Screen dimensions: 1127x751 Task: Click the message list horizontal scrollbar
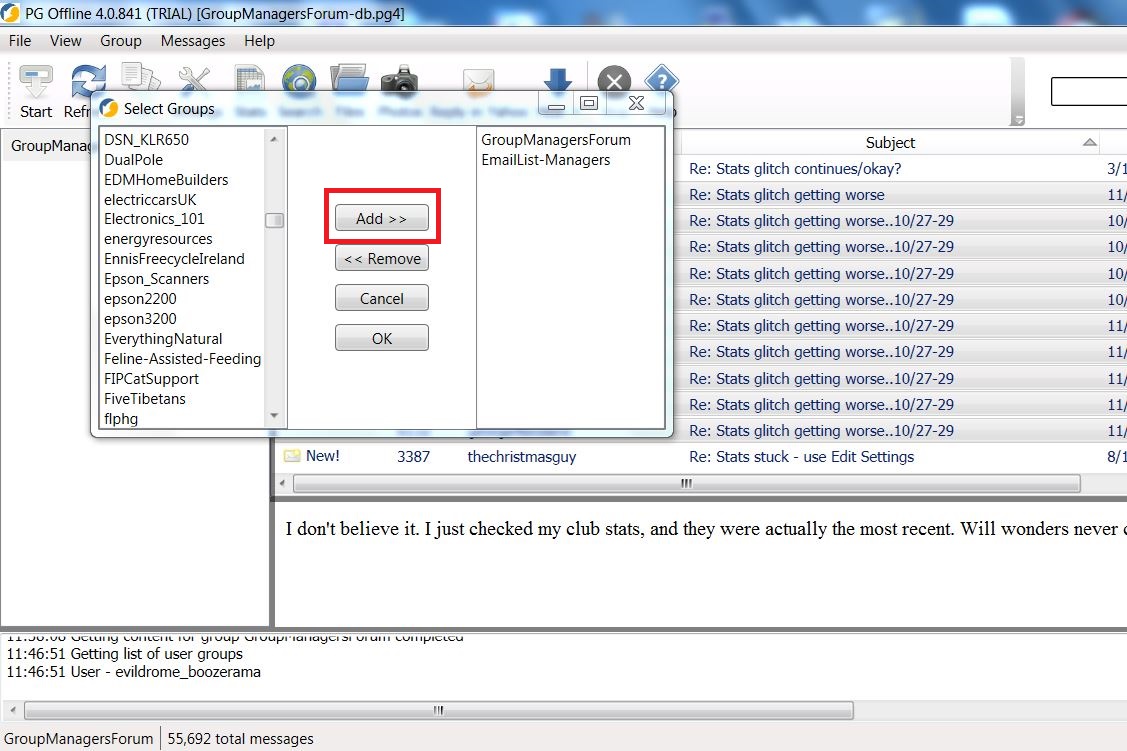pos(686,484)
